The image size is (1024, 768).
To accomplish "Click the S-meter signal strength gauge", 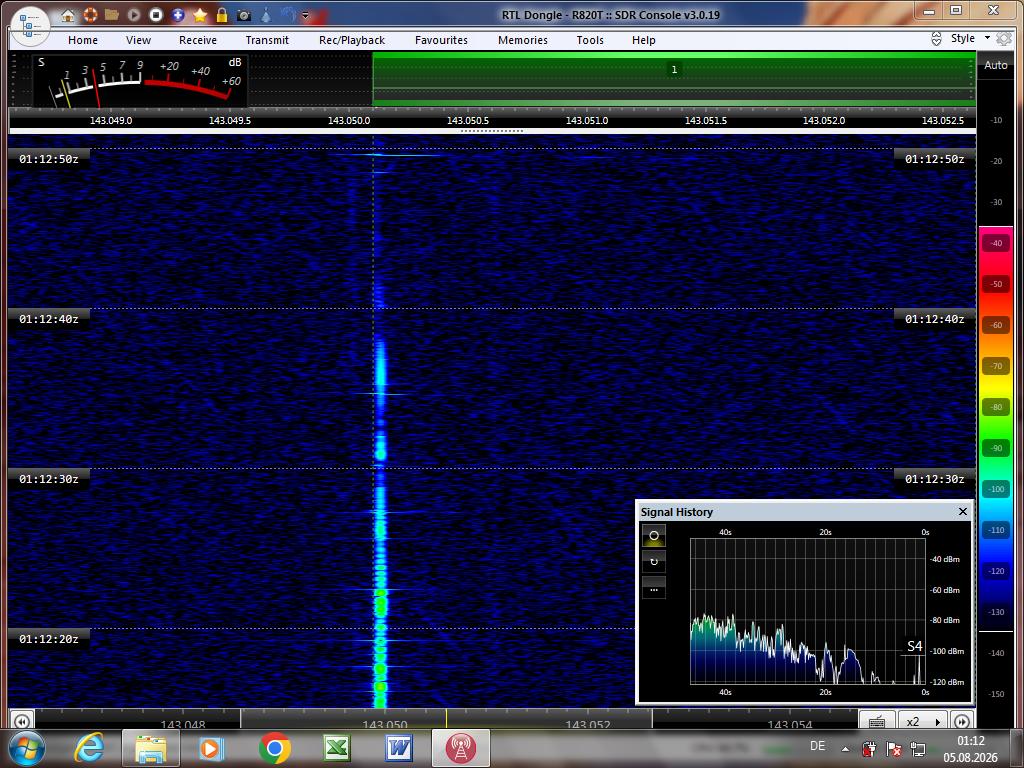I will point(140,81).
